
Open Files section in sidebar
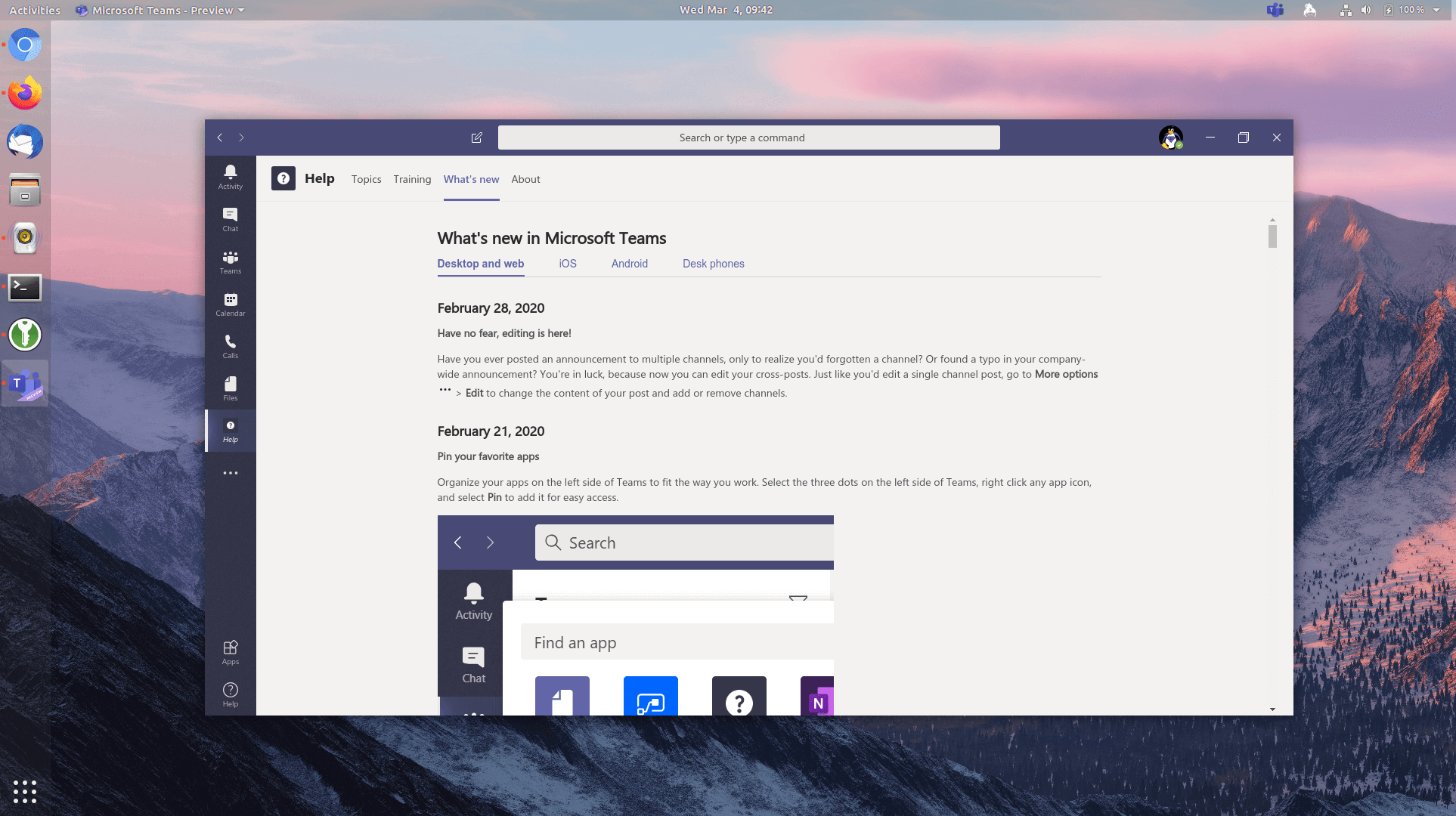pyautogui.click(x=230, y=388)
